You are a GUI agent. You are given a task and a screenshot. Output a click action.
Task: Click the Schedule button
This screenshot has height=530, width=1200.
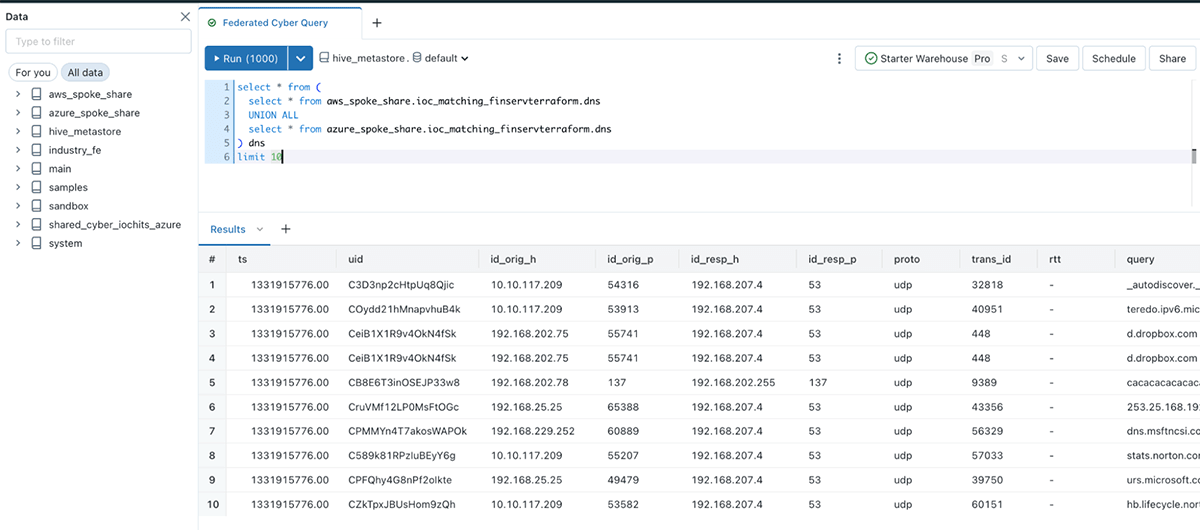tap(1113, 59)
